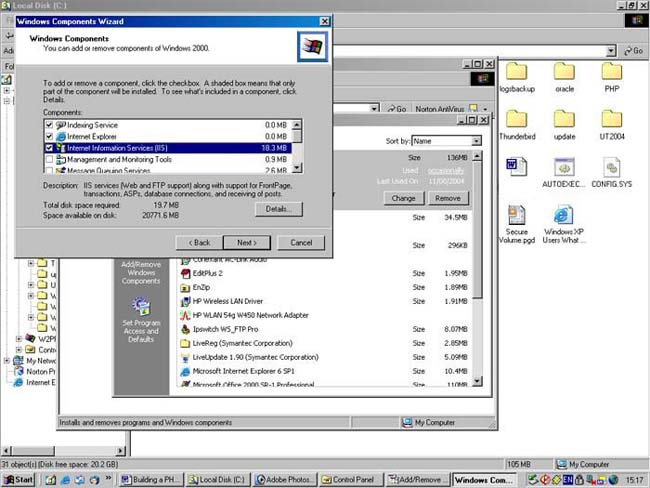The image size is (650, 488).
Task: Expand the My Network tree node
Action: point(6,362)
